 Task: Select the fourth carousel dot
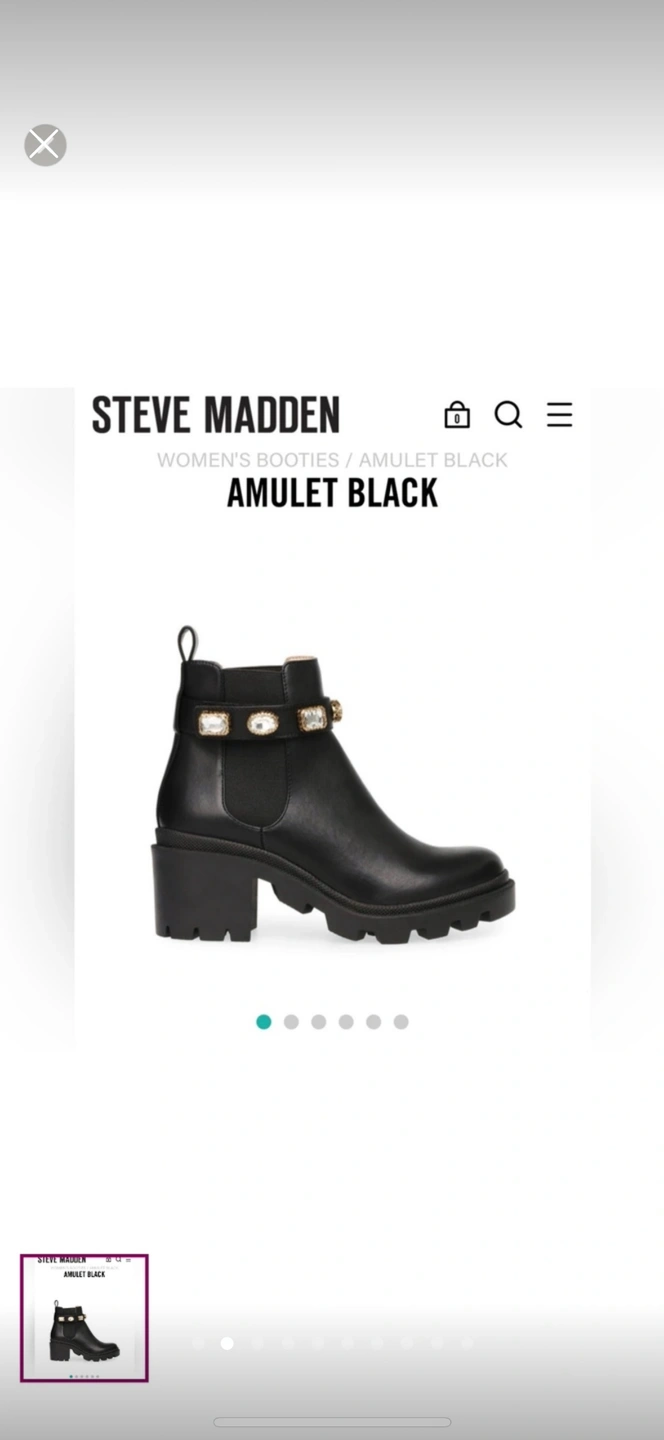(346, 1022)
